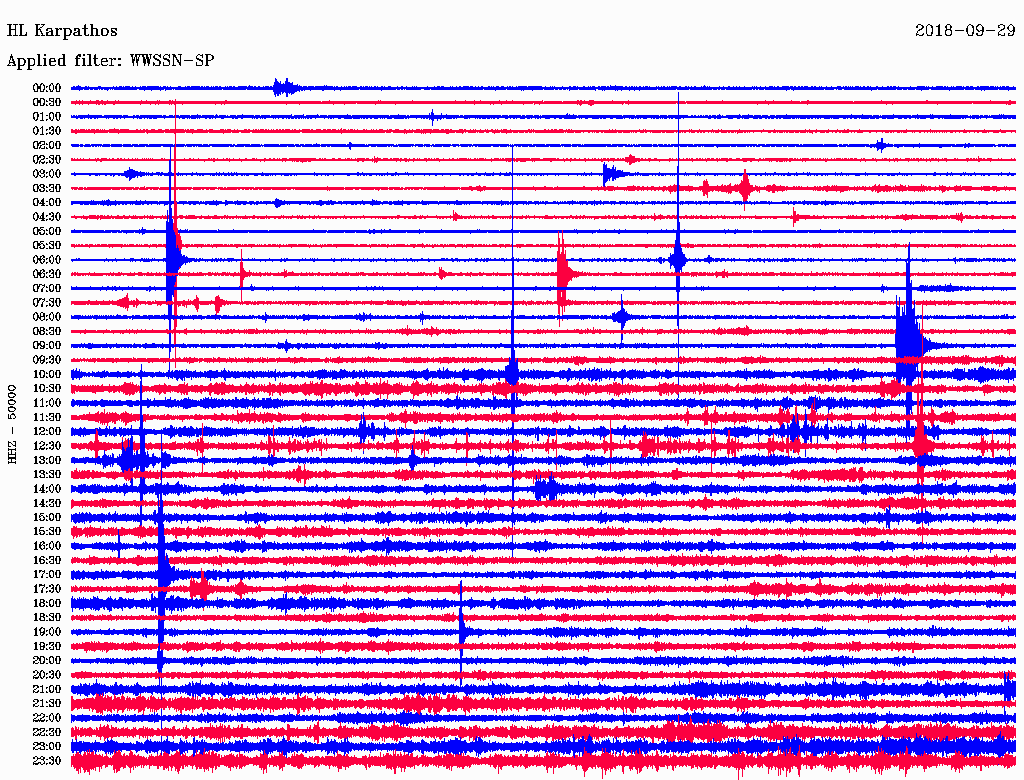This screenshot has height=780, width=1024.
Task: Select the 17:00 time label
Action: (x=47, y=575)
